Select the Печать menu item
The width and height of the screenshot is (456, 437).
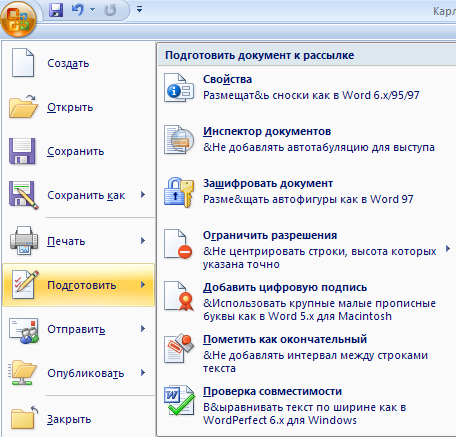(x=79, y=241)
